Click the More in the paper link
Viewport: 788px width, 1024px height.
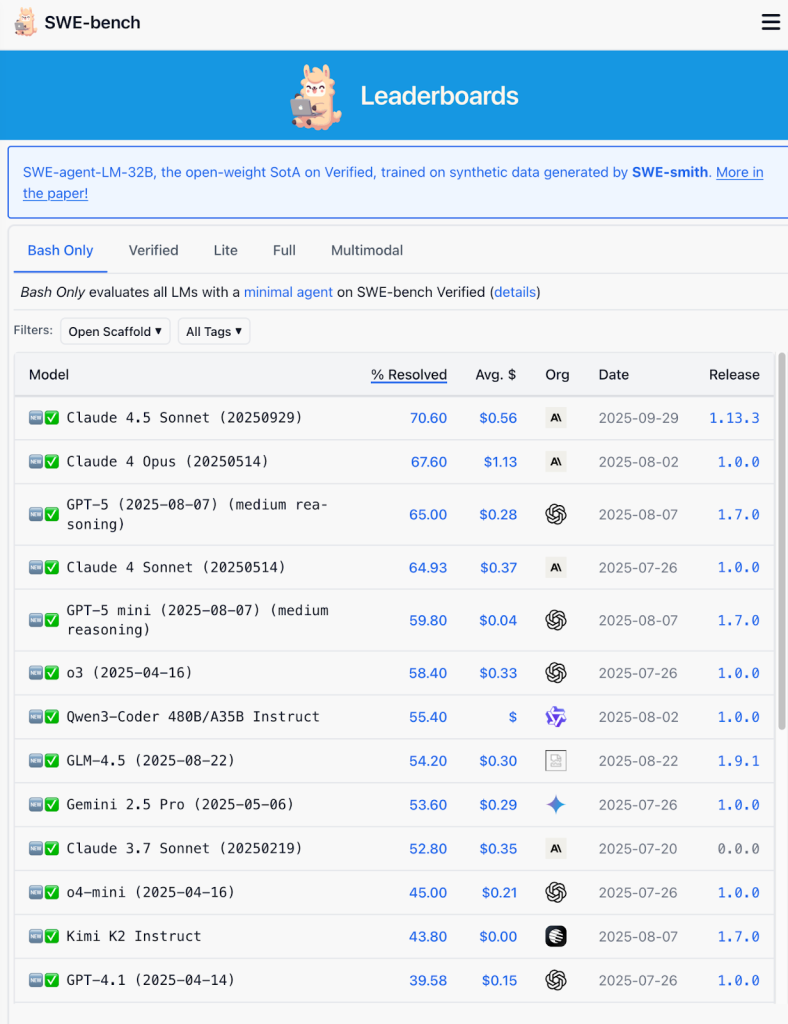click(739, 172)
